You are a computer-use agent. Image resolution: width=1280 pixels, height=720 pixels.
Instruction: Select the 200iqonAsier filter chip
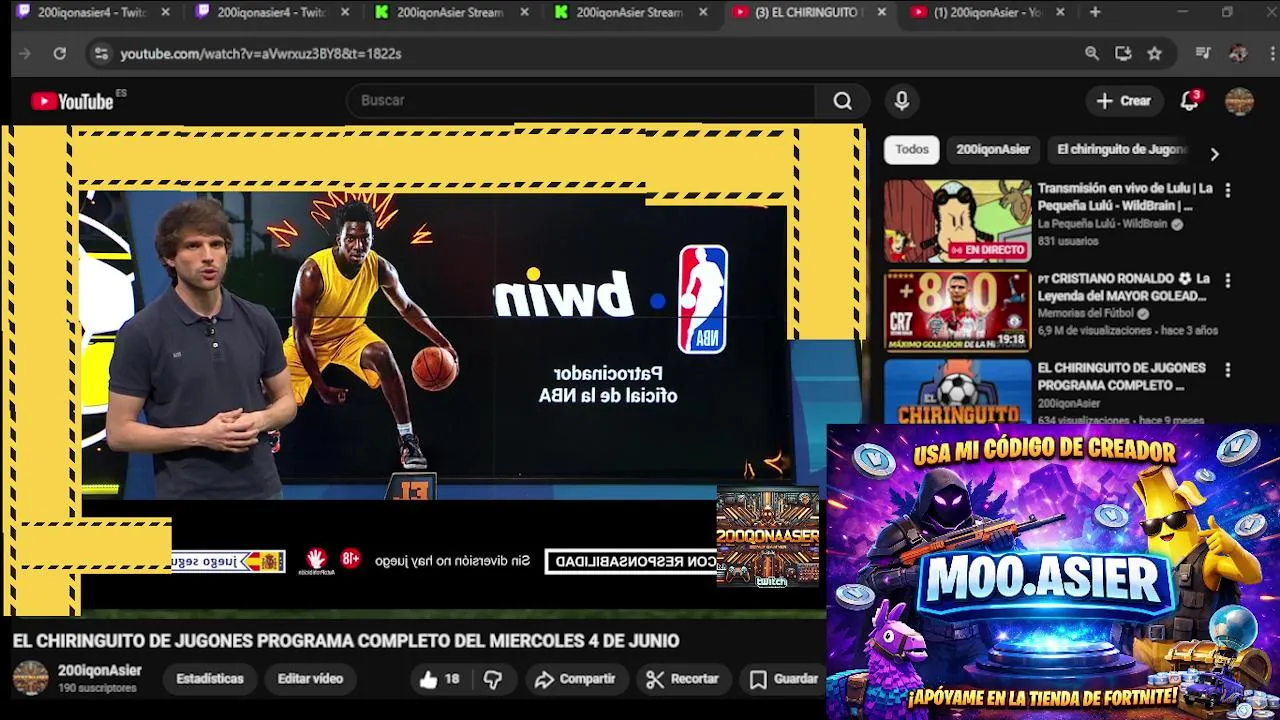coord(992,149)
